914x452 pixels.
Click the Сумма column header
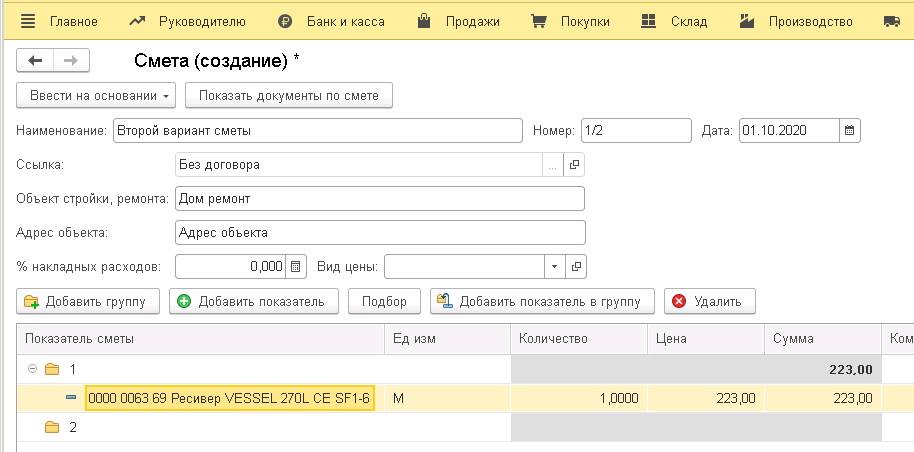[822, 339]
